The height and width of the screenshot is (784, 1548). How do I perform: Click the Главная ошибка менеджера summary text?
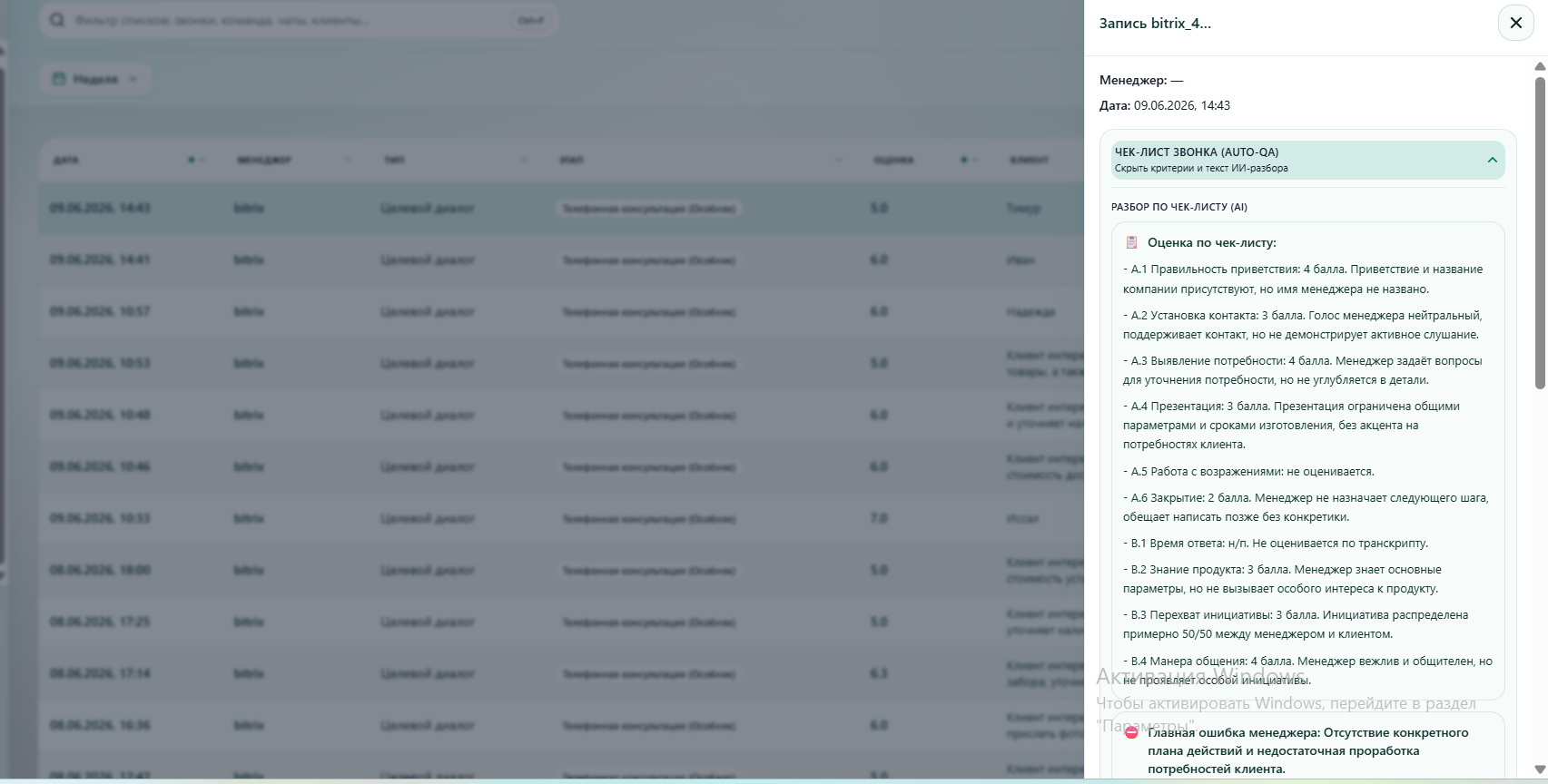coord(1307,750)
